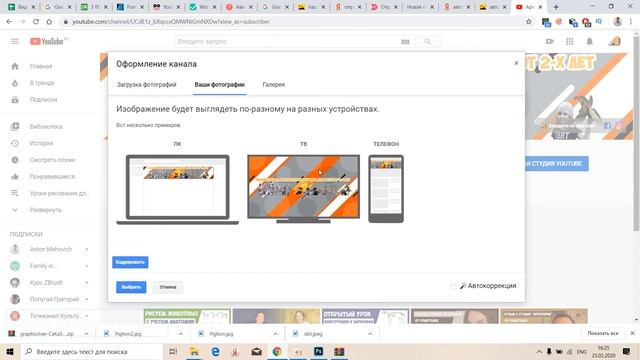Click the Отмена button
640x360 pixels.
click(168, 287)
